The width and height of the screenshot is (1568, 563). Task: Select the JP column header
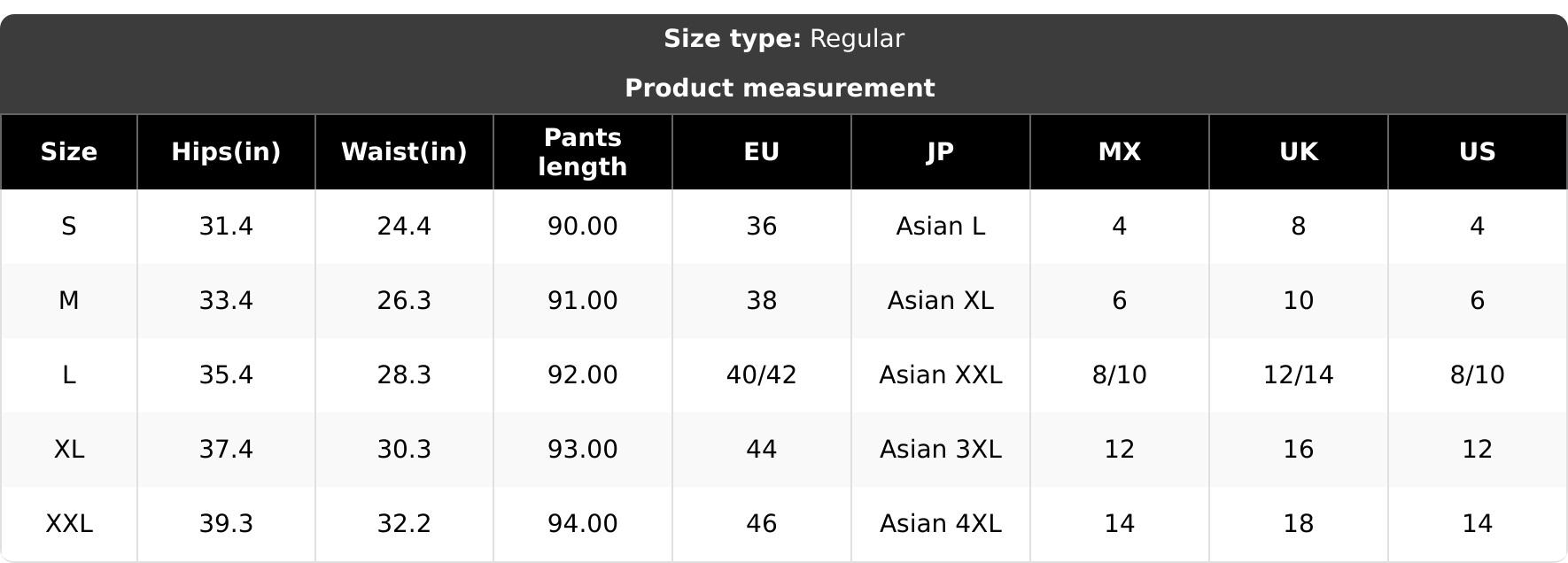point(941,152)
